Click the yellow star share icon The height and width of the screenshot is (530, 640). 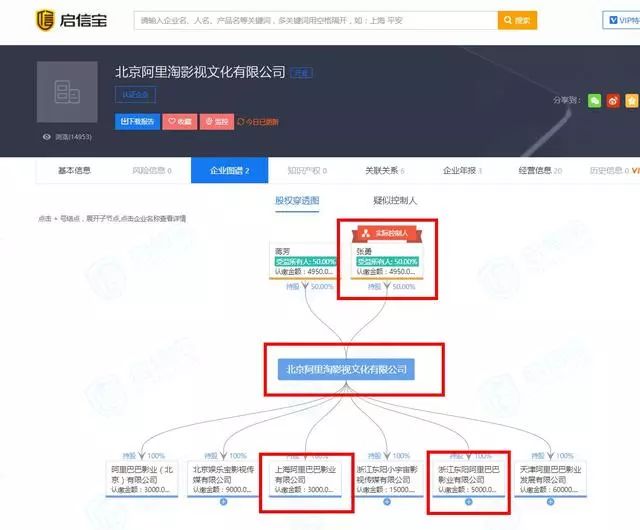[x=631, y=100]
